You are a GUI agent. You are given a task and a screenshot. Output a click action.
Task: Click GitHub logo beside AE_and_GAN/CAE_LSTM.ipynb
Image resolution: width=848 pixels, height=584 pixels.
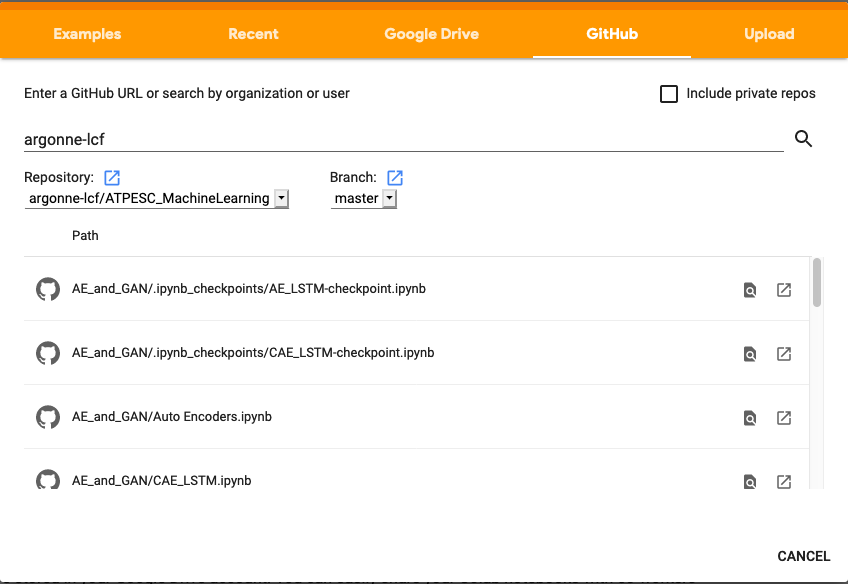48,479
